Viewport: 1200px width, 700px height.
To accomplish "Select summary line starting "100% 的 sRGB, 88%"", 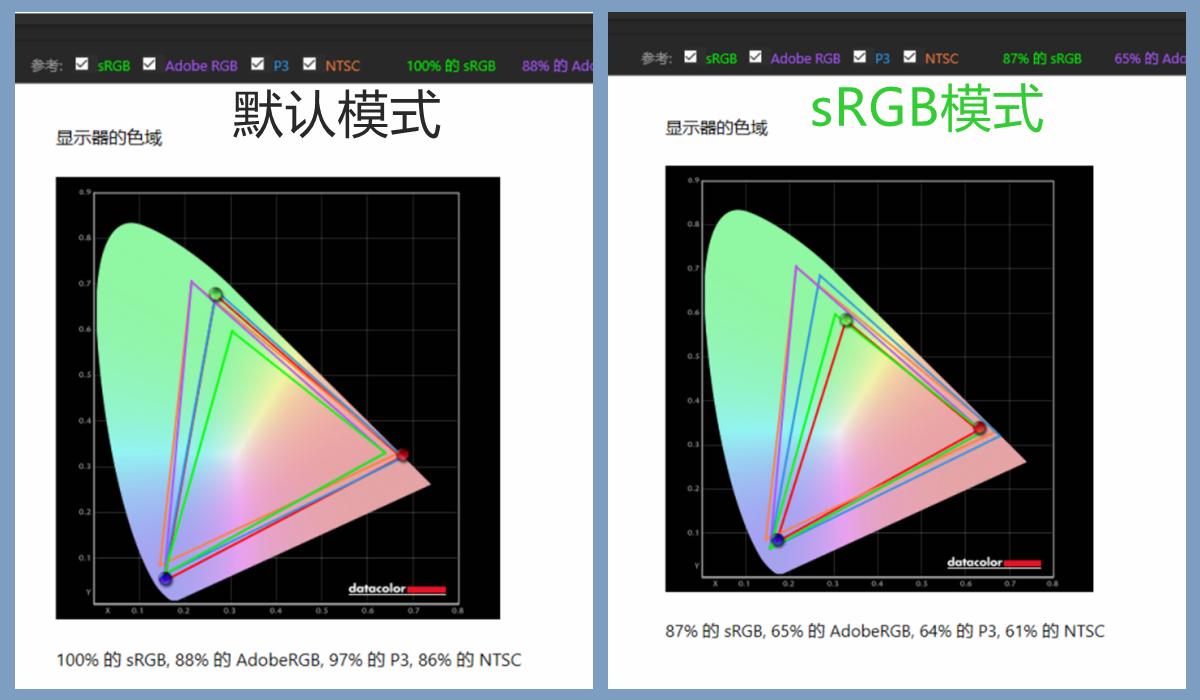I will [289, 660].
